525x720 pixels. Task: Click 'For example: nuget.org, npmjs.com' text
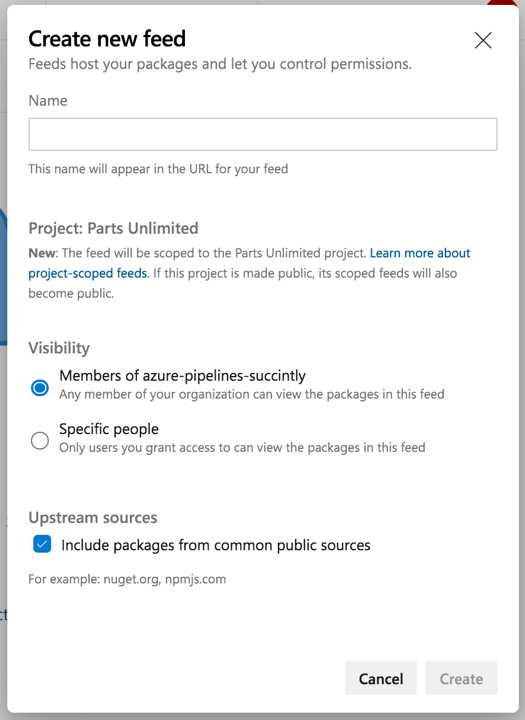(127, 579)
